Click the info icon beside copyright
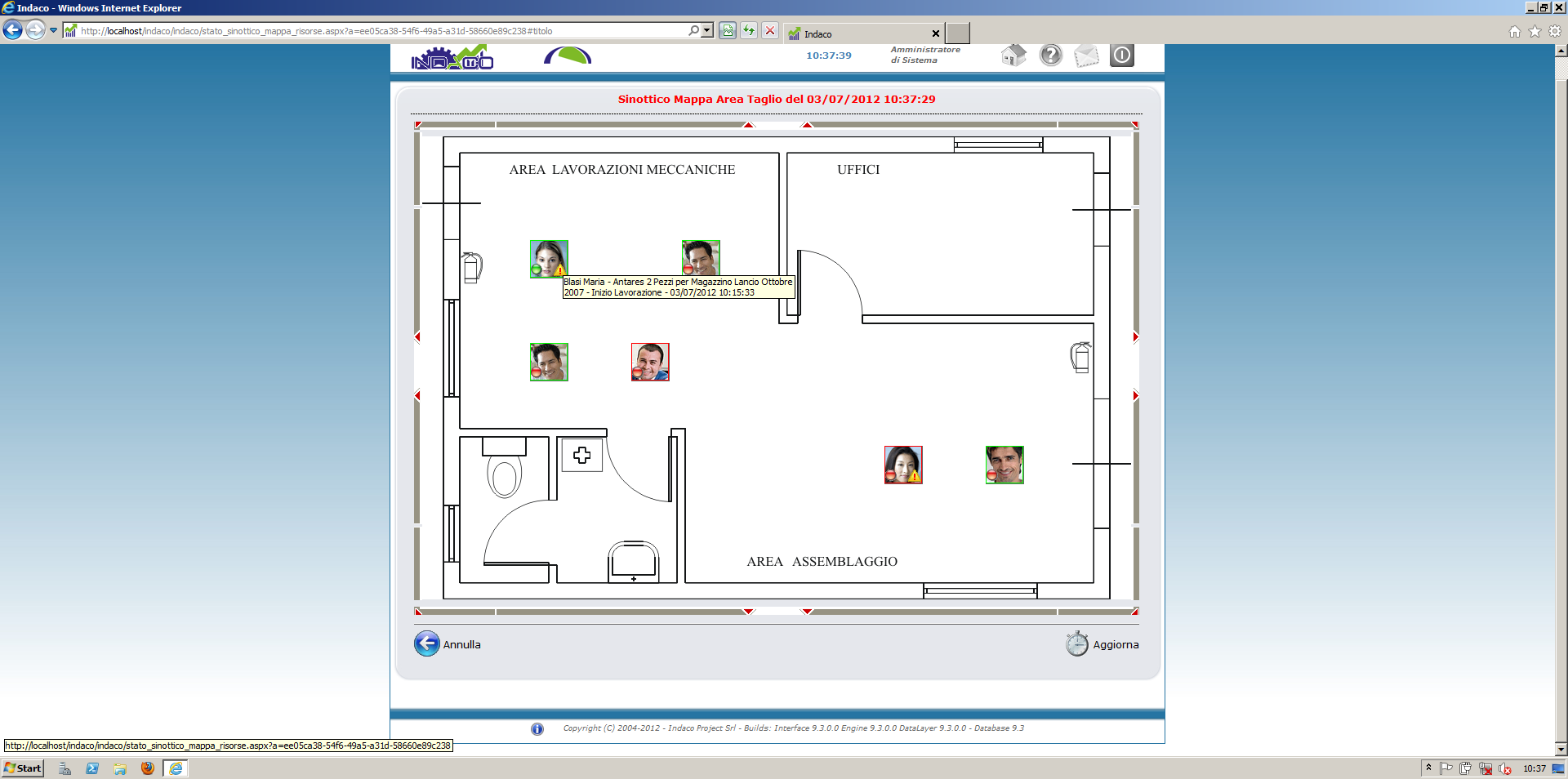This screenshot has height=779, width=1568. (x=537, y=729)
